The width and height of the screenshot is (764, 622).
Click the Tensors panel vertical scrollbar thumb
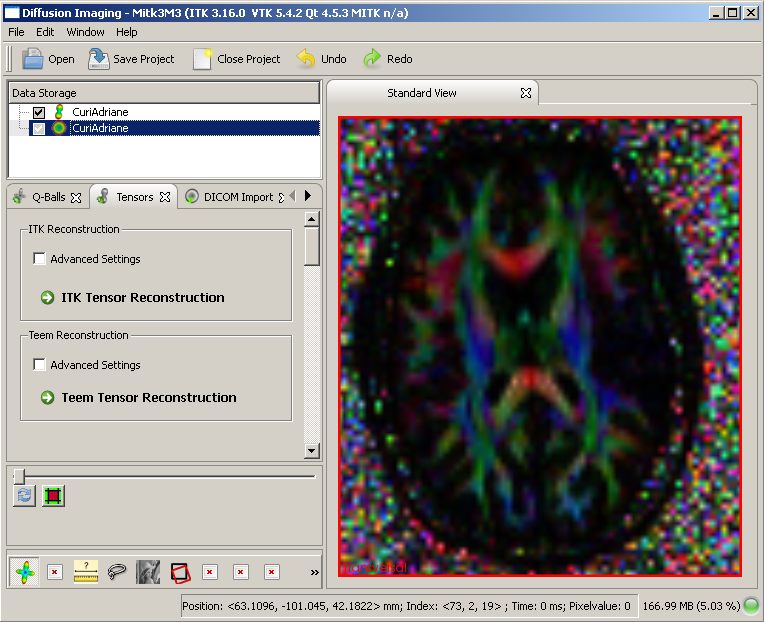[312, 246]
